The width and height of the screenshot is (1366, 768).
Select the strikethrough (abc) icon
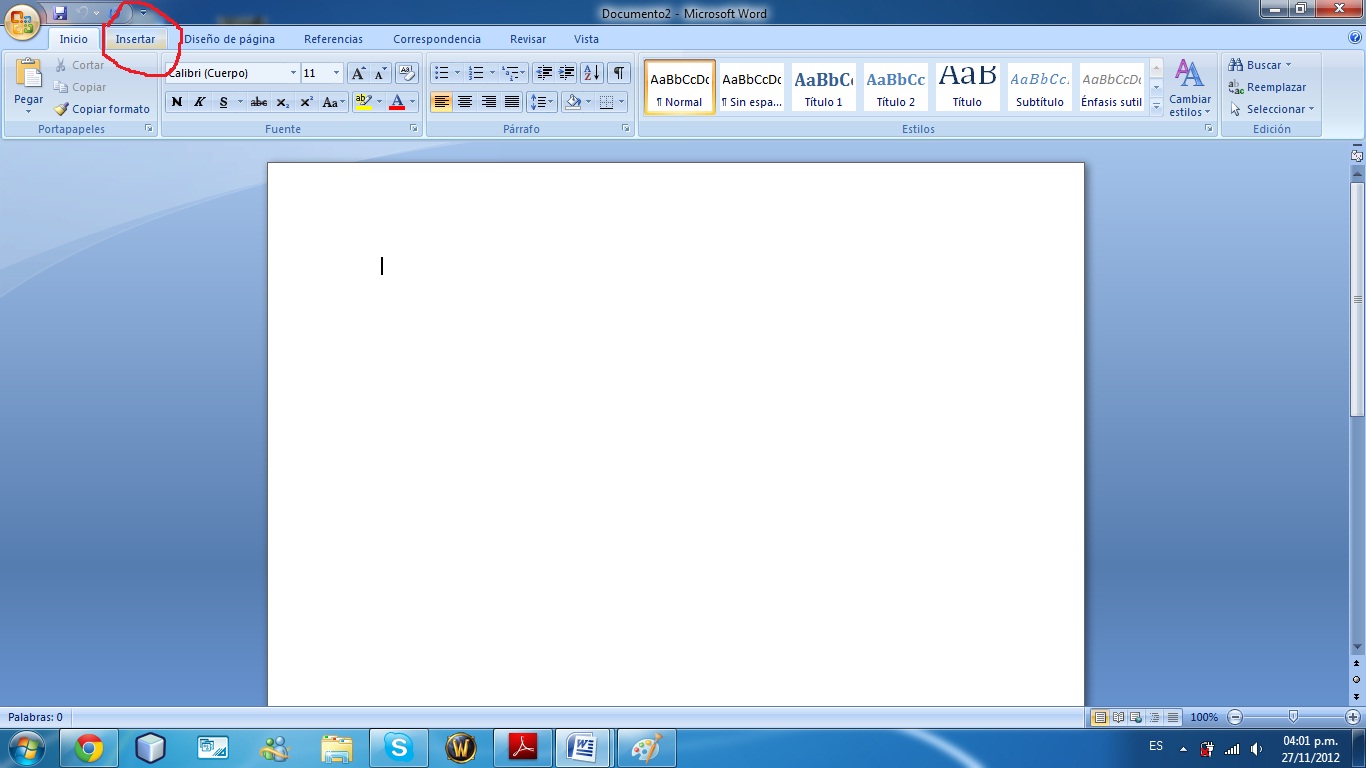coord(258,102)
